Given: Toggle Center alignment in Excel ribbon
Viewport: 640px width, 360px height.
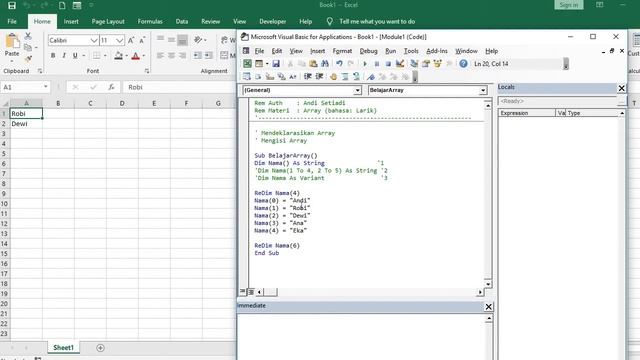Looking at the screenshot, I should click(x=171, y=55).
